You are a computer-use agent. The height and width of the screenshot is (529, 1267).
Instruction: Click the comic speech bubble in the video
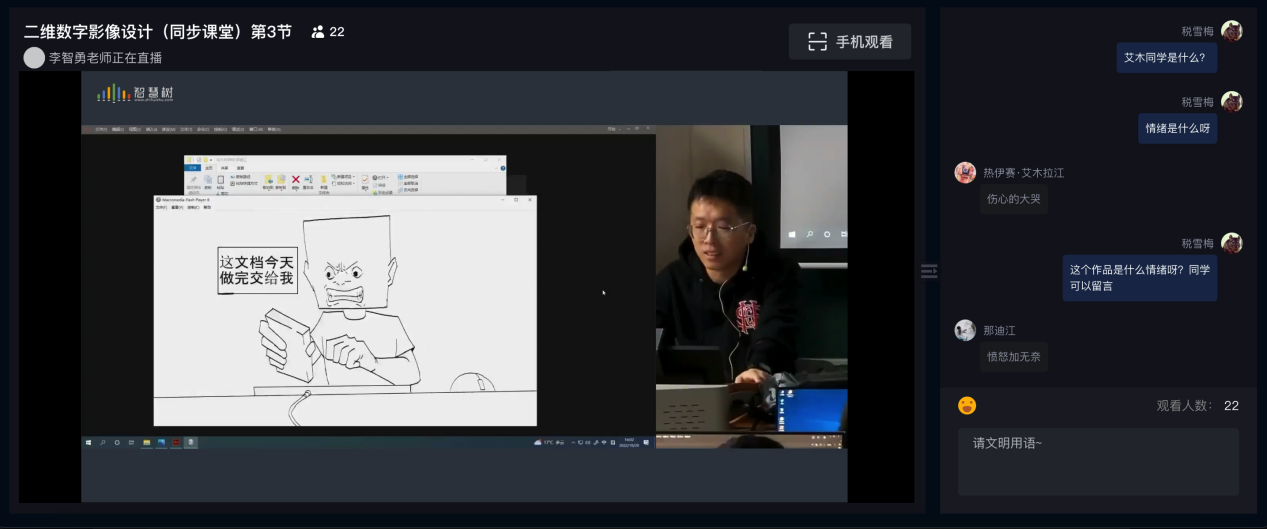click(x=258, y=270)
